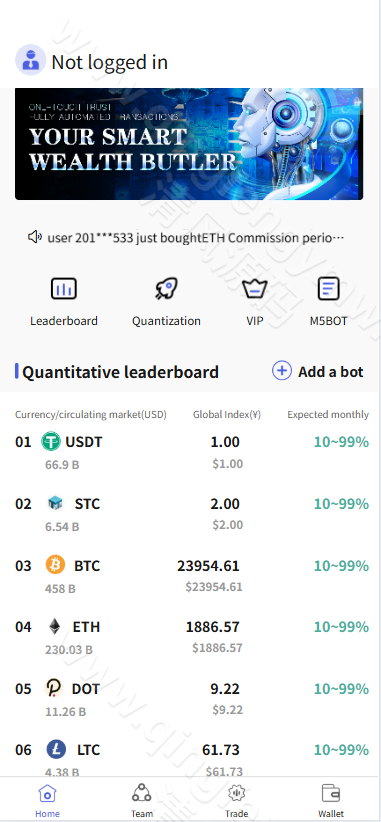Click the Add a bot plus icon
Viewport: 381px width, 822px height.
tap(281, 371)
